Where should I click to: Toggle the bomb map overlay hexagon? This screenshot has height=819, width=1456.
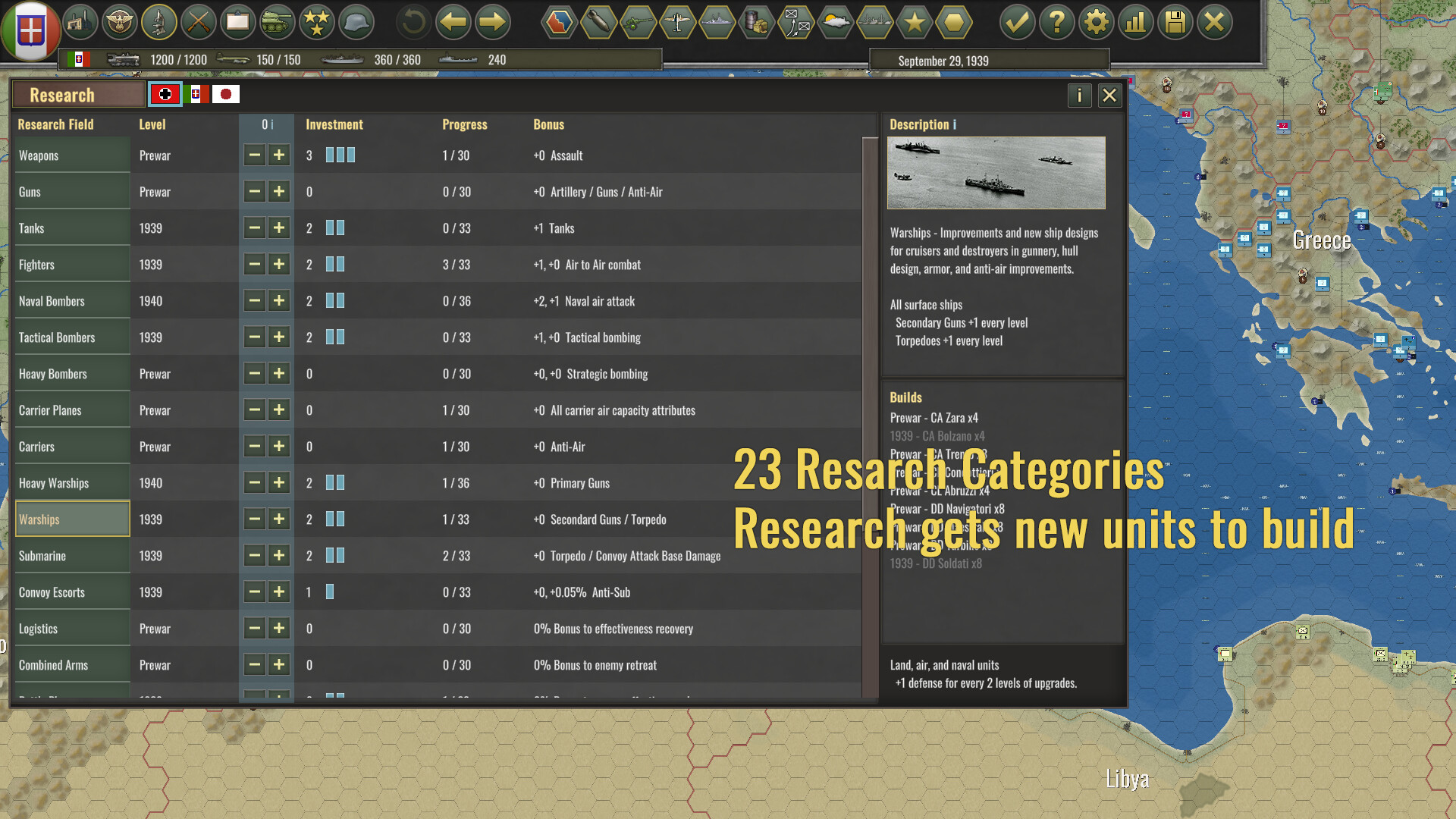click(599, 22)
